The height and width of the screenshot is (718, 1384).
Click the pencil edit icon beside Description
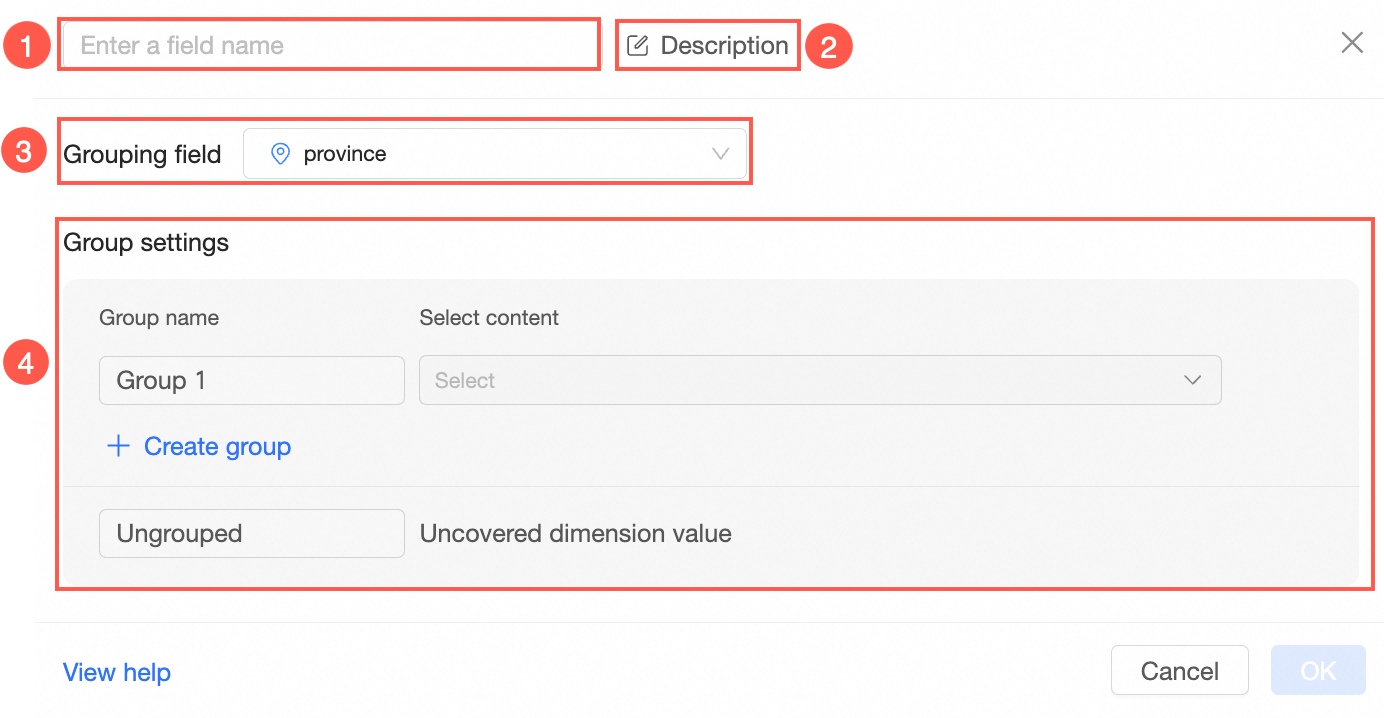(x=637, y=45)
